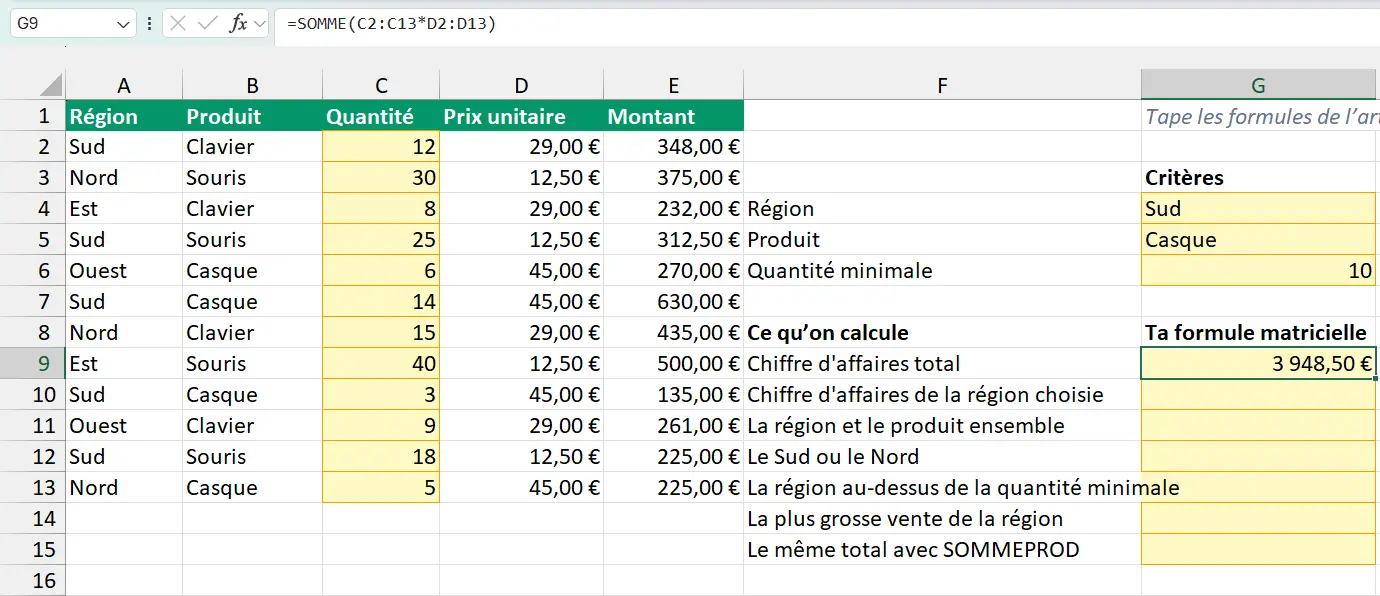
Task: Select Le même total avec SOMMEPROD label
Action: [x=942, y=550]
